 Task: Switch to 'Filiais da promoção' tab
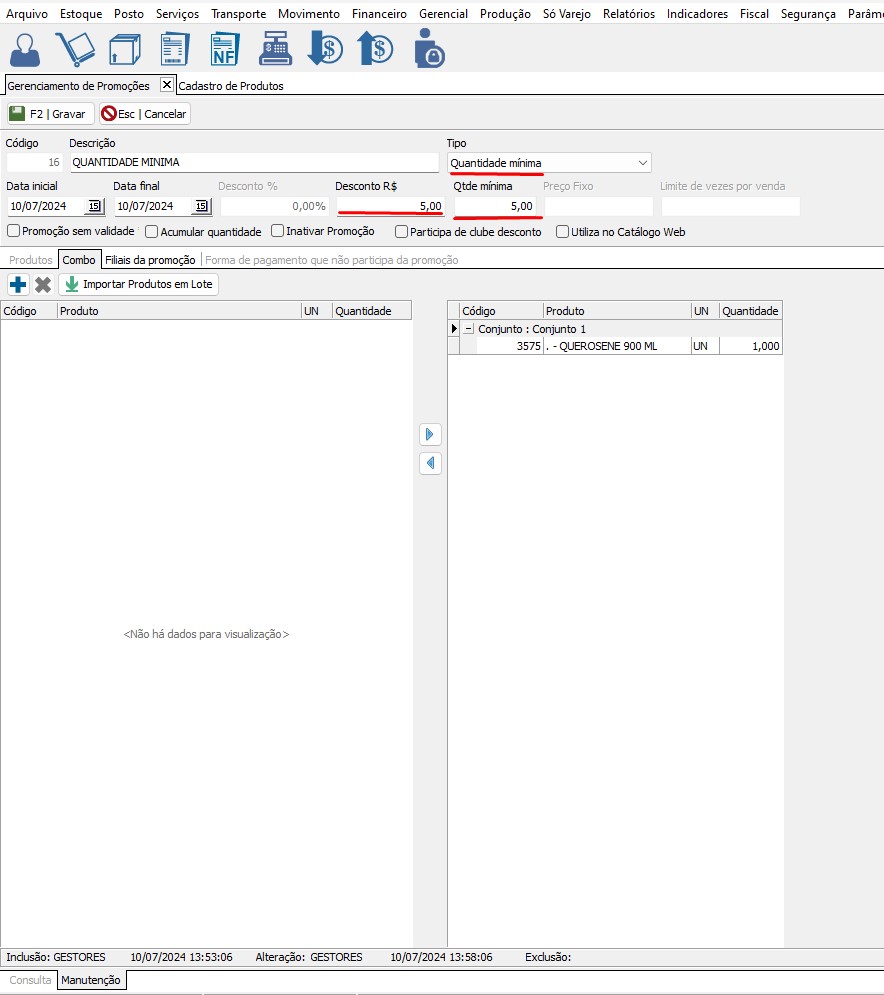pyautogui.click(x=150, y=260)
